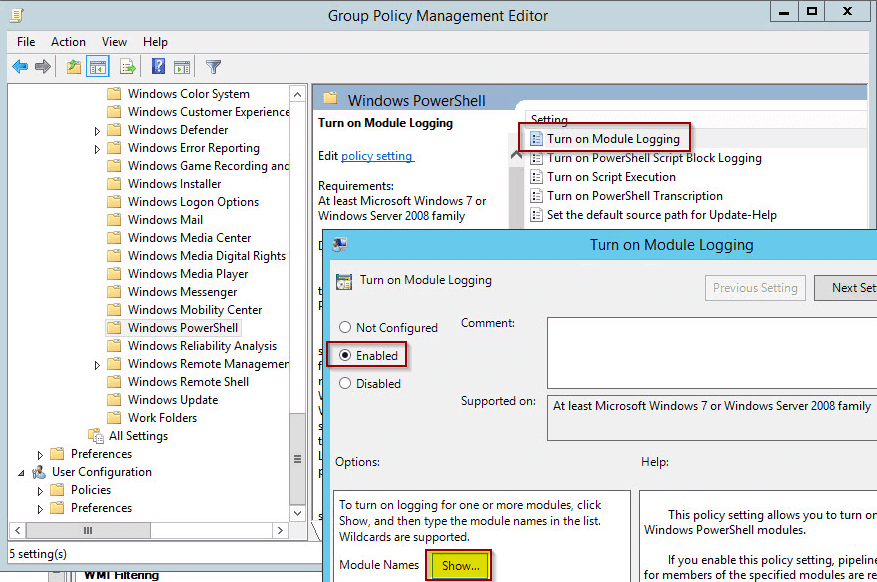Click the Show... module names button

pos(459,565)
